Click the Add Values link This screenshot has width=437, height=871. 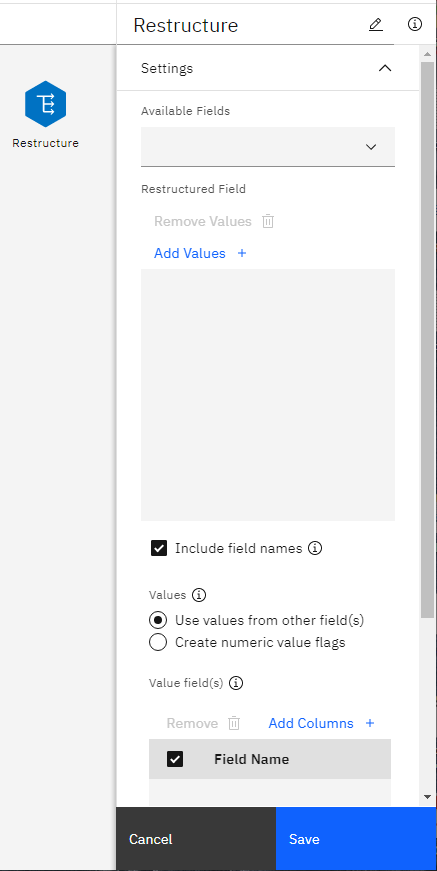[190, 253]
